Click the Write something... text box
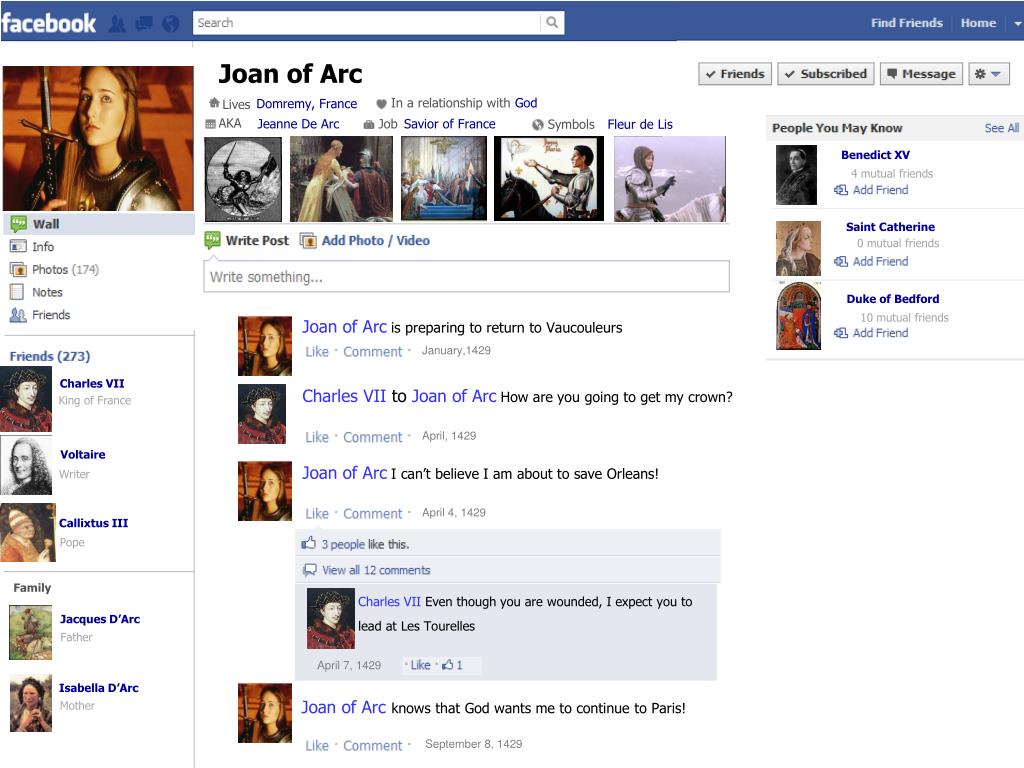Viewport: 1024px width, 768px height. click(x=466, y=276)
